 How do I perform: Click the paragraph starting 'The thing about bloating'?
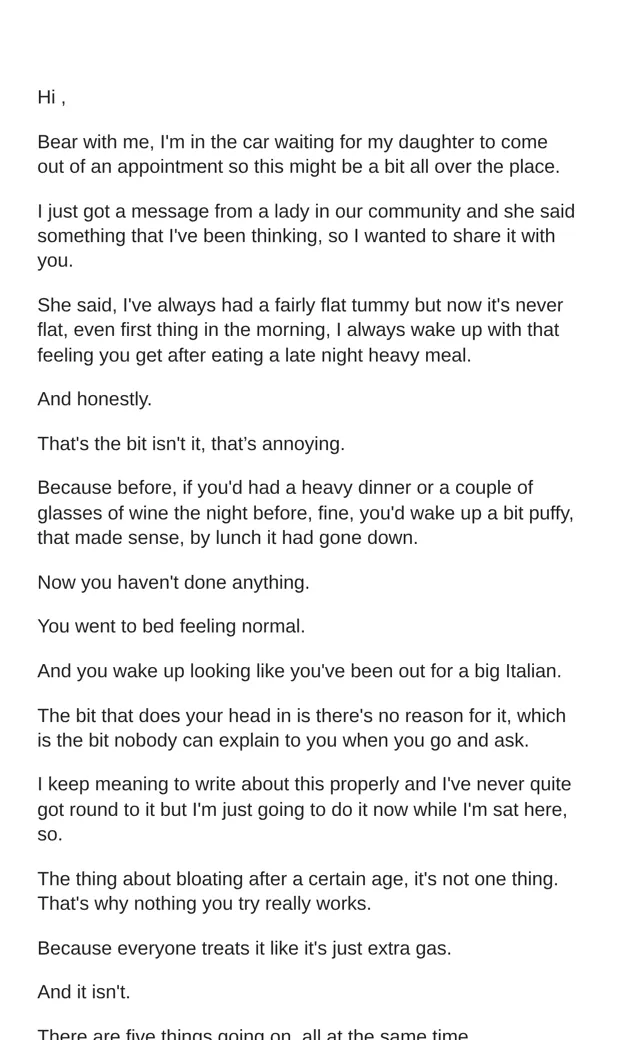point(298,891)
